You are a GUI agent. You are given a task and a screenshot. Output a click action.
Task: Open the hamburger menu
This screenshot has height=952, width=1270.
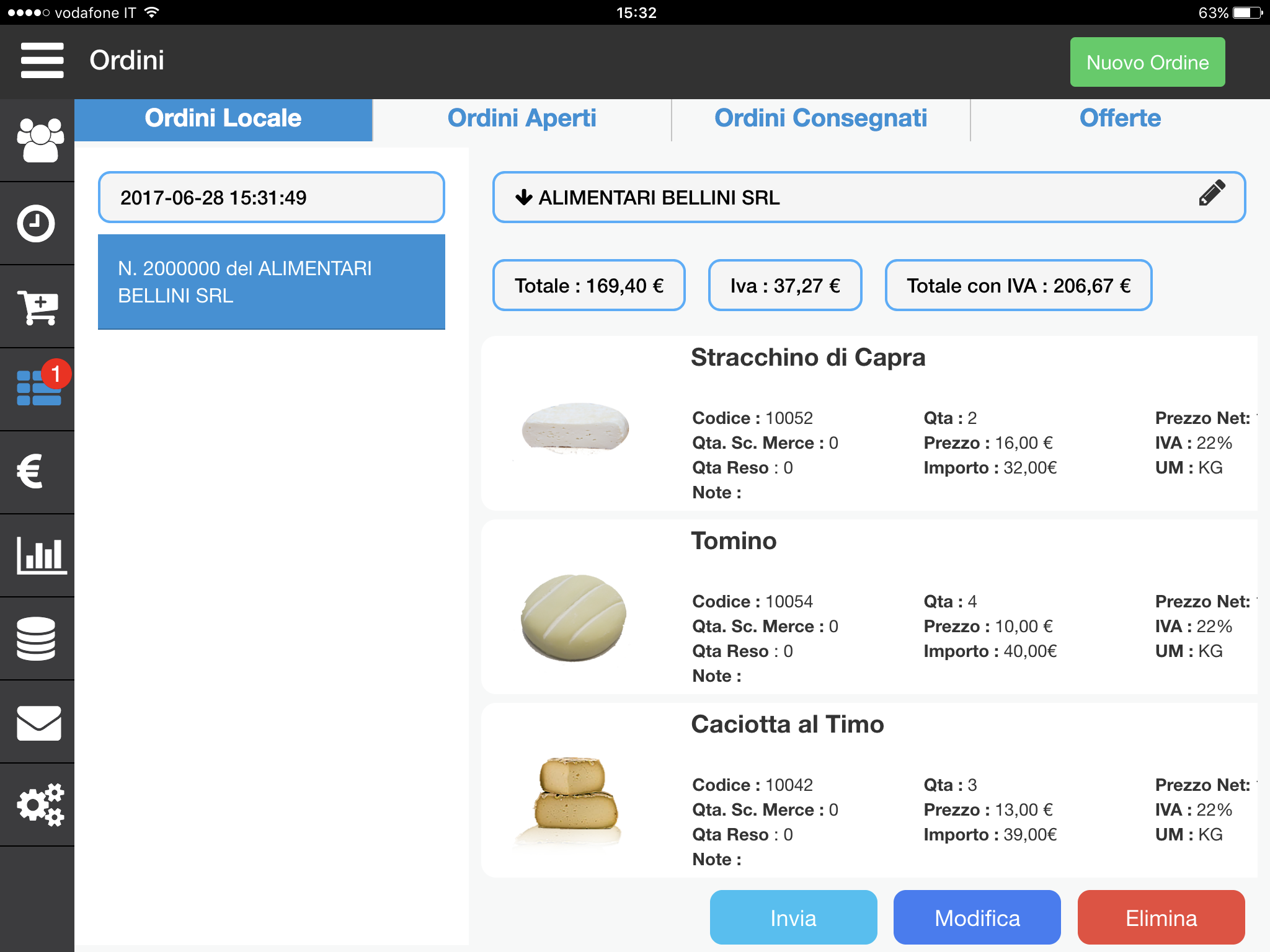(x=42, y=61)
